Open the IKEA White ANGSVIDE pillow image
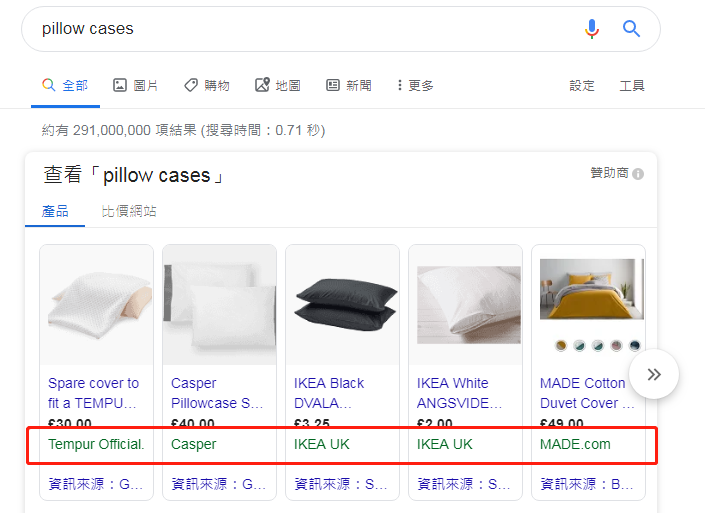The width and height of the screenshot is (705, 513). (468, 302)
